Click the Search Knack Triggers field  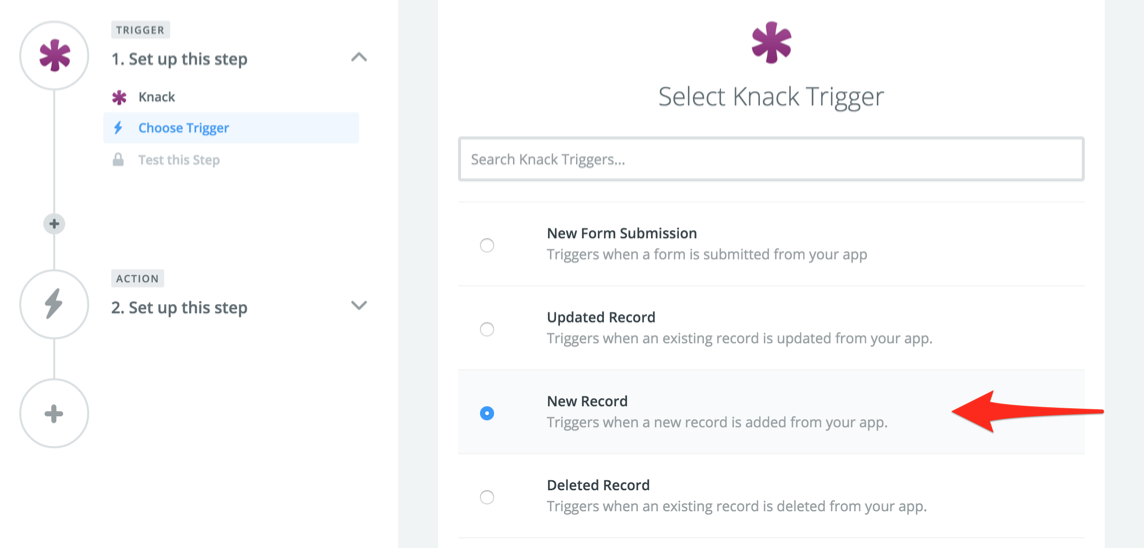pos(771,159)
